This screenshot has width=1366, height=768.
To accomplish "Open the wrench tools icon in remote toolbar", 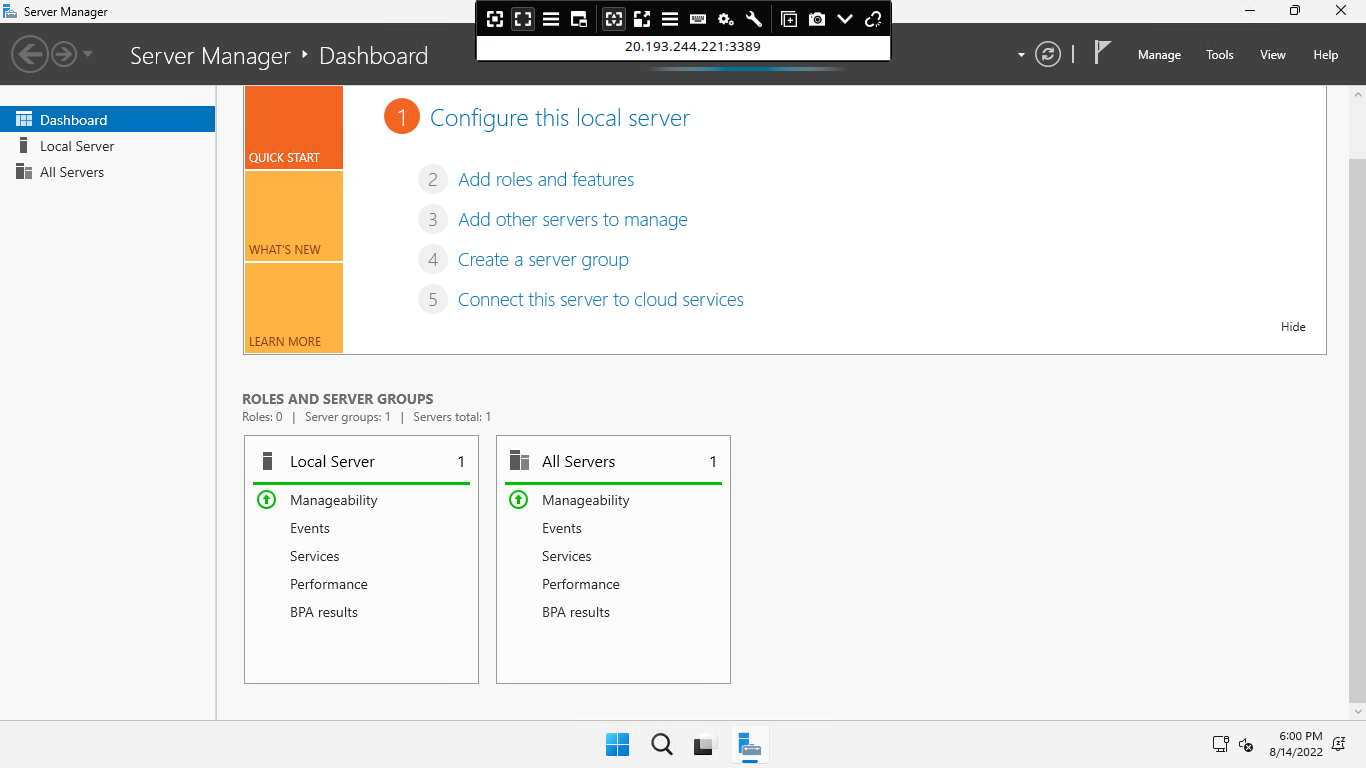I will point(754,19).
